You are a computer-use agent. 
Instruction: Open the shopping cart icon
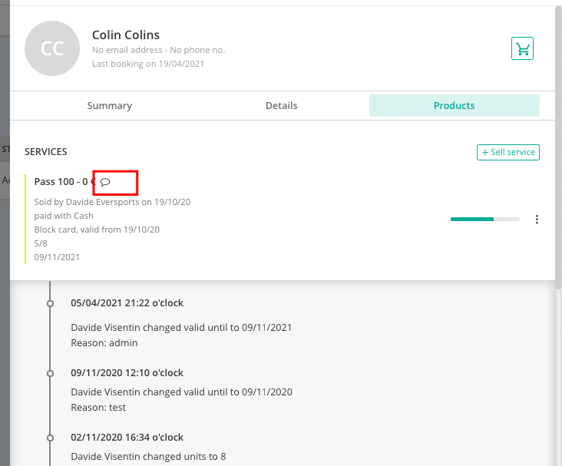(x=522, y=48)
